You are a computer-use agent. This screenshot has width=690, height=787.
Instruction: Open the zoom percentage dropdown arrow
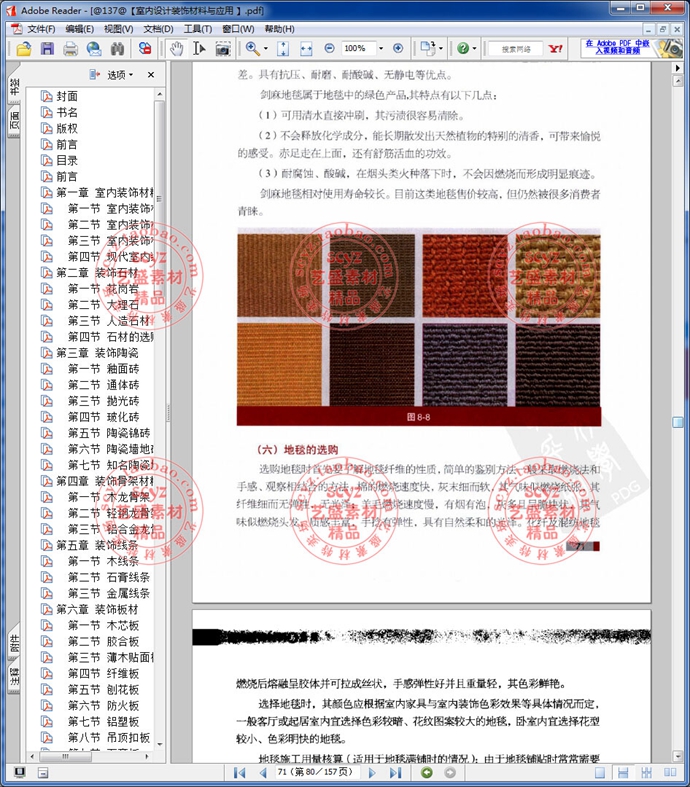[381, 49]
